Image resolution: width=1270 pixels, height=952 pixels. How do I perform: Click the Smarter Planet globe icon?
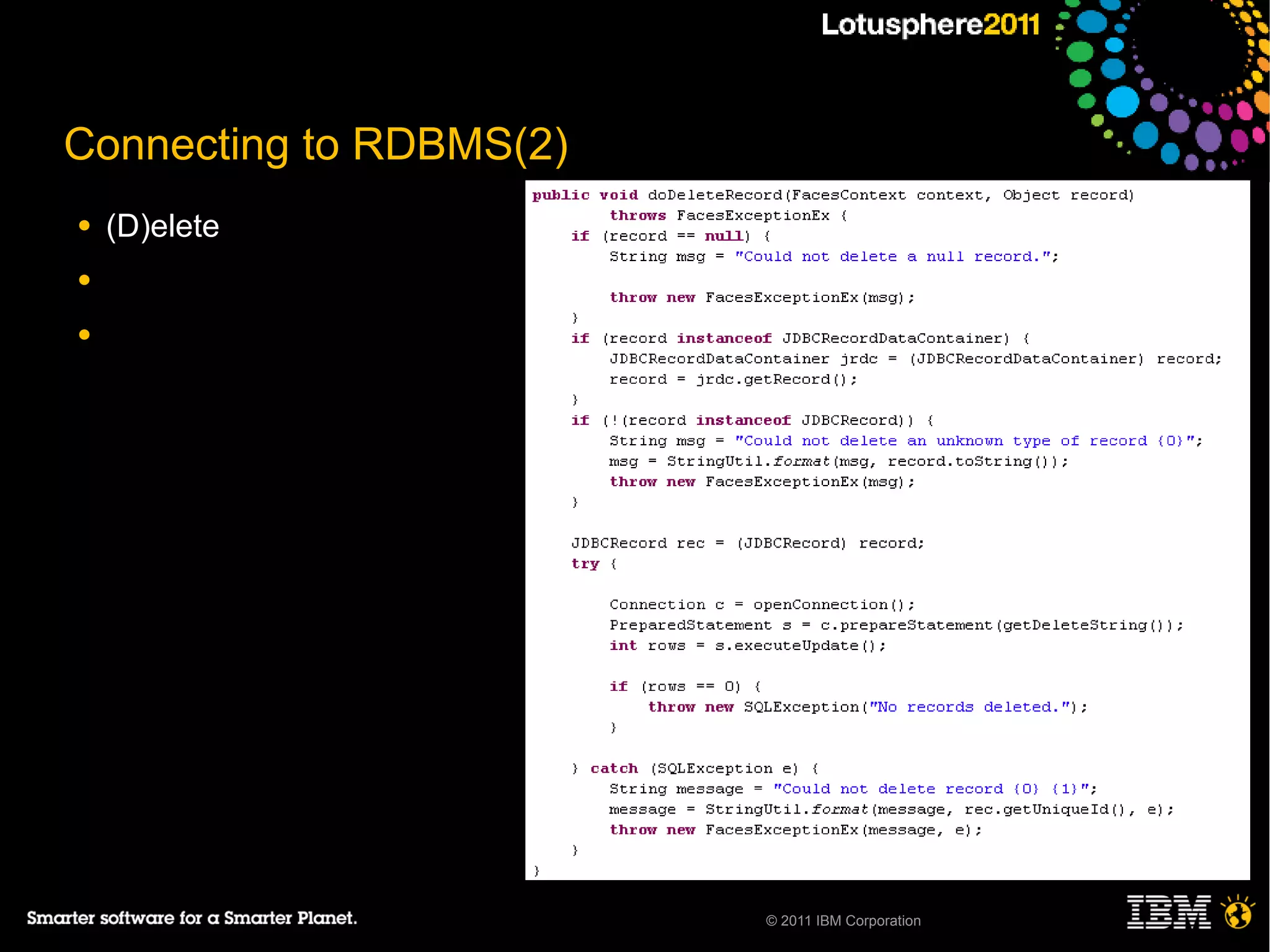tap(1238, 912)
